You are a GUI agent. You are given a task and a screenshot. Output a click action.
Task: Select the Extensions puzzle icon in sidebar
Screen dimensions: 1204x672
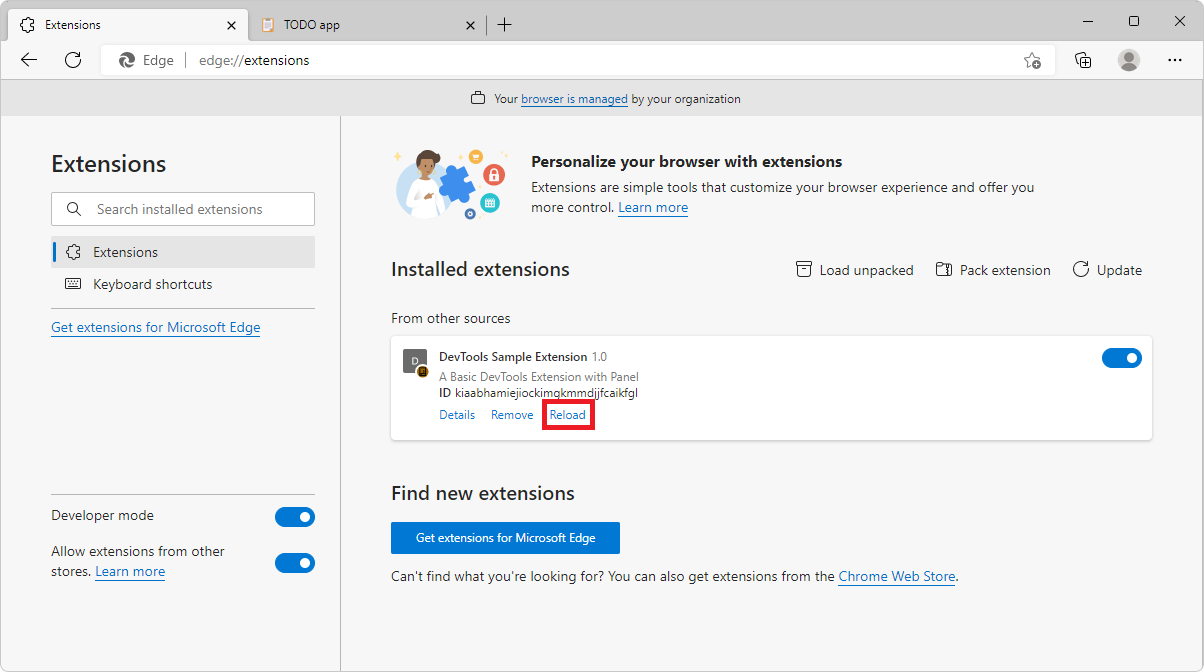[x=73, y=252]
